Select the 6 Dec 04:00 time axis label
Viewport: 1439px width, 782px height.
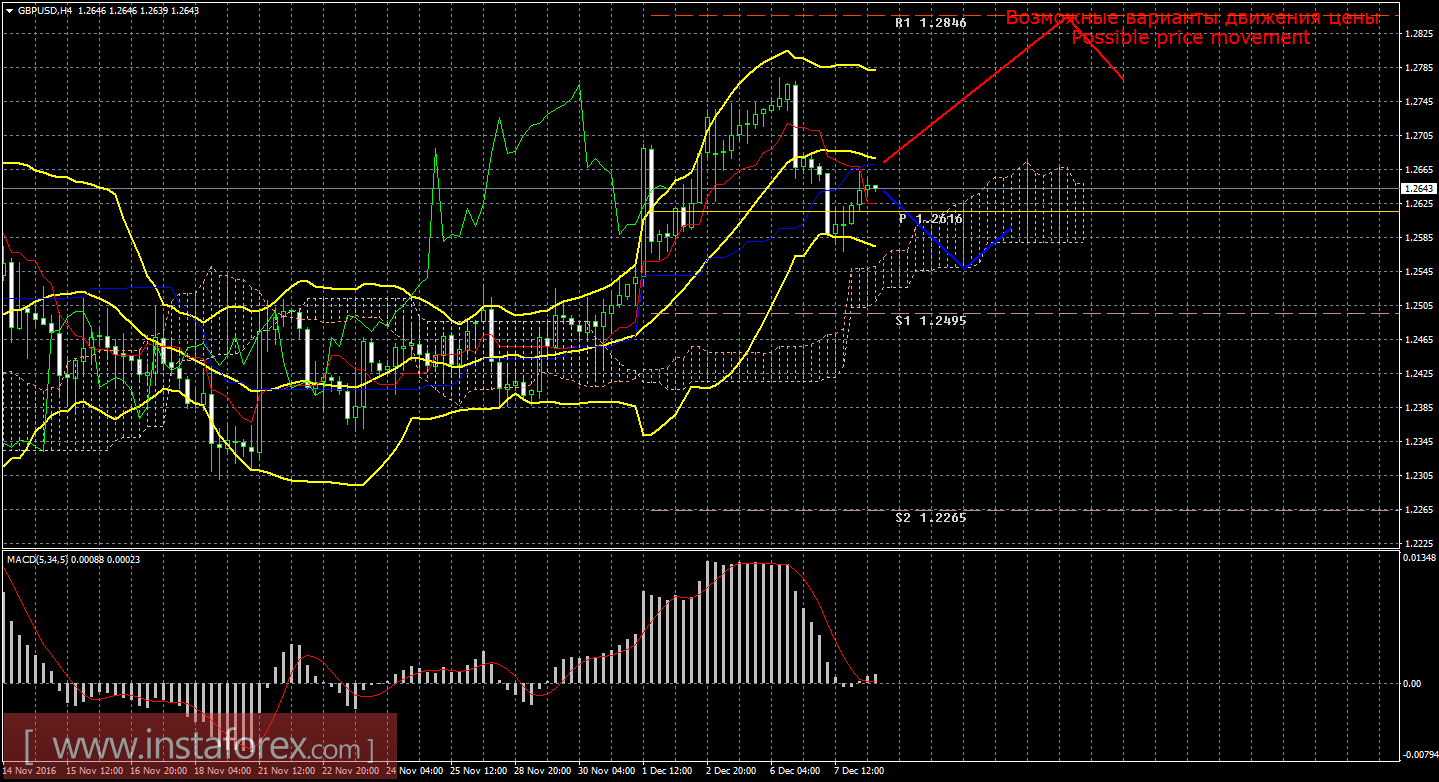(x=796, y=772)
